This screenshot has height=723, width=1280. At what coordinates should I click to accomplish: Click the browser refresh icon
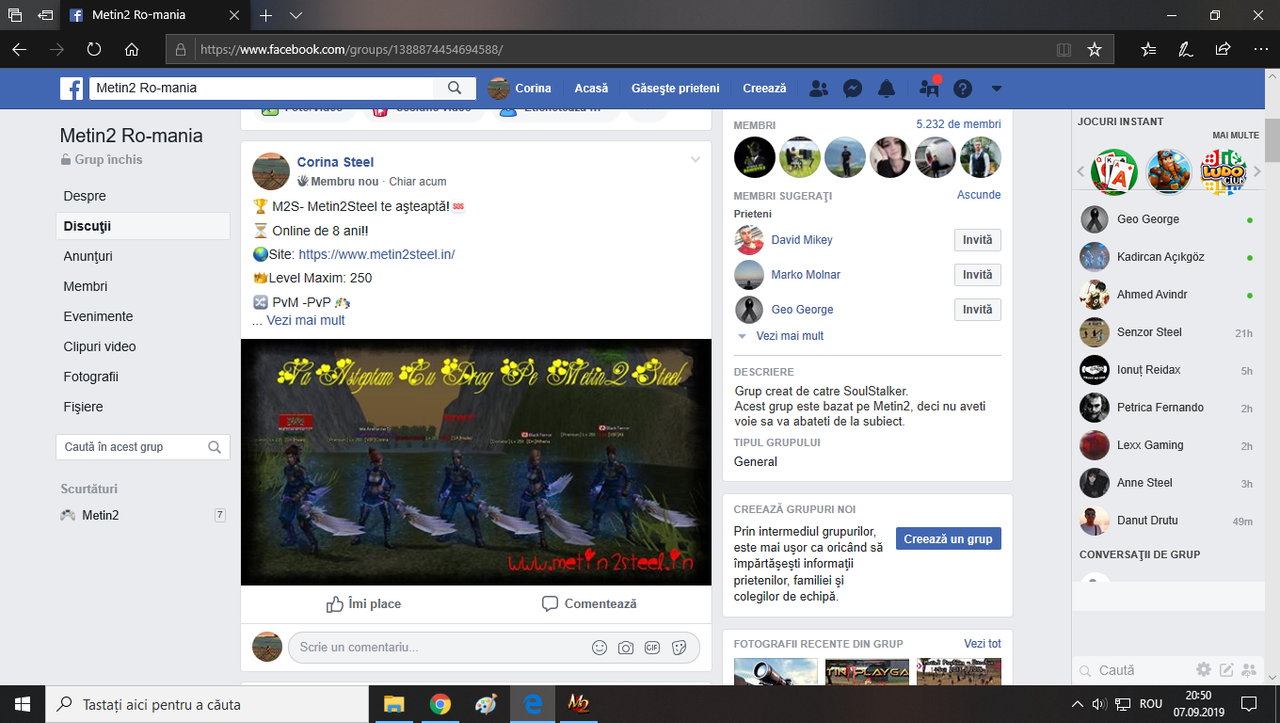[93, 49]
